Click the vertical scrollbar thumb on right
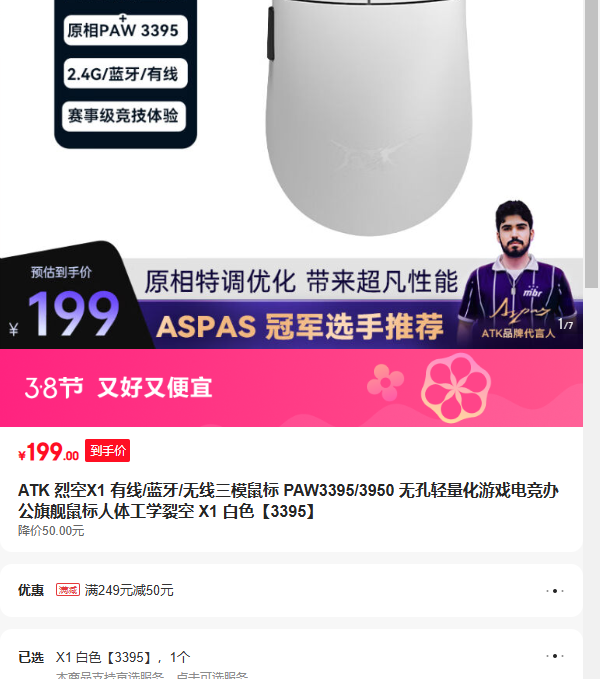The width and height of the screenshot is (600, 679). 591,143
